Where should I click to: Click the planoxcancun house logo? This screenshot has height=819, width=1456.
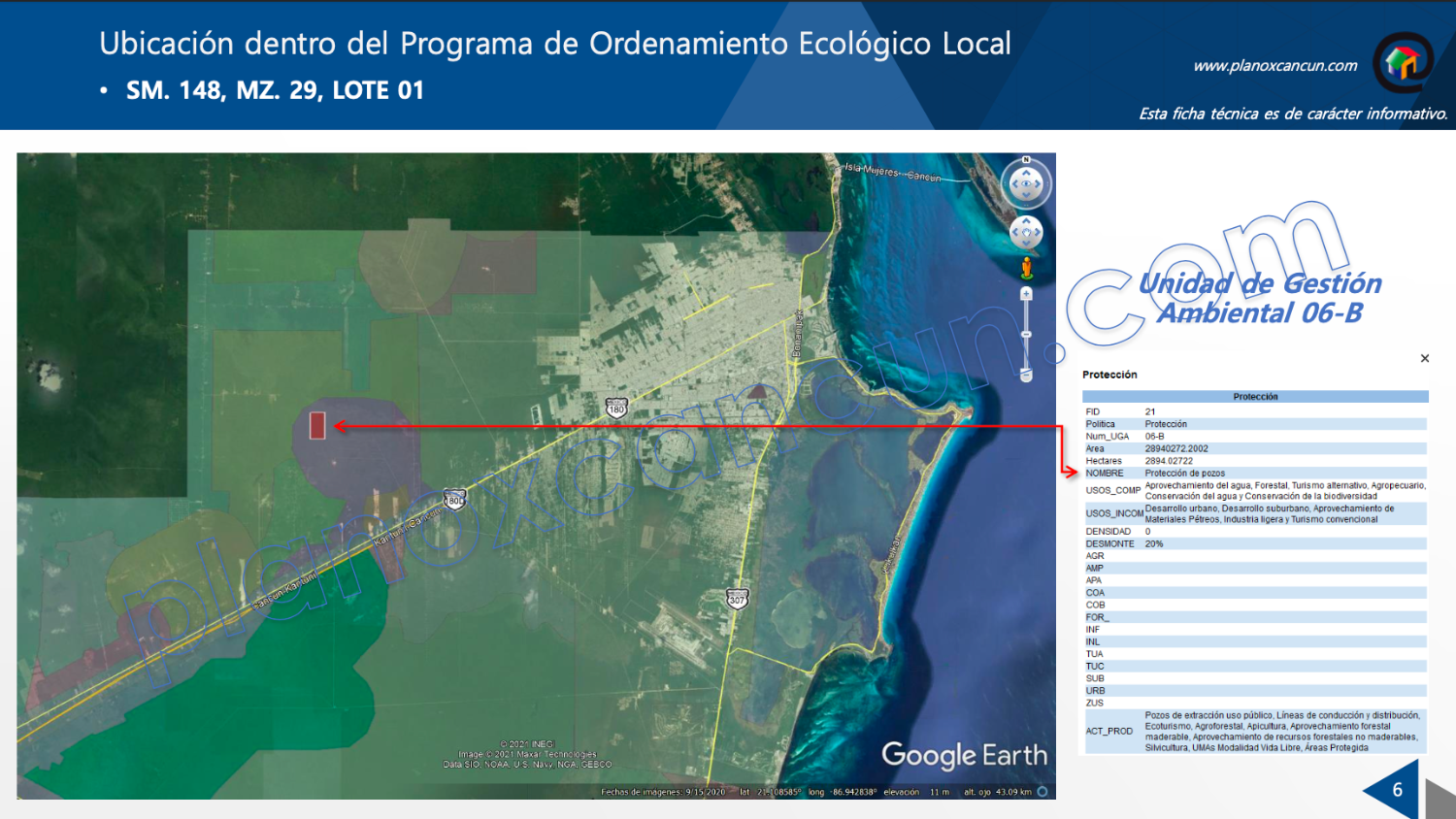(1402, 62)
